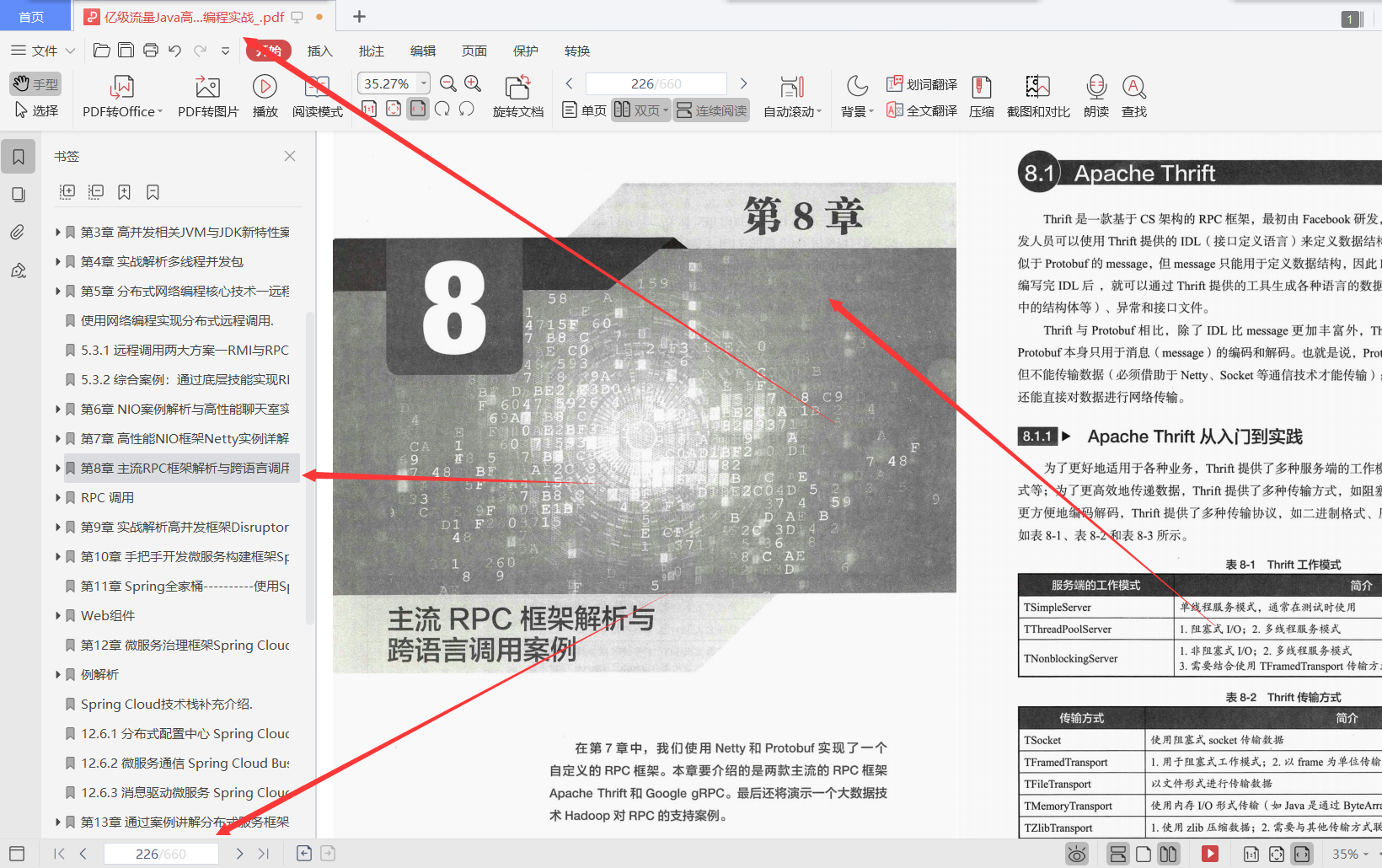Image resolution: width=1382 pixels, height=868 pixels.
Task: Start 朗读 read-aloud
Action: (1096, 96)
